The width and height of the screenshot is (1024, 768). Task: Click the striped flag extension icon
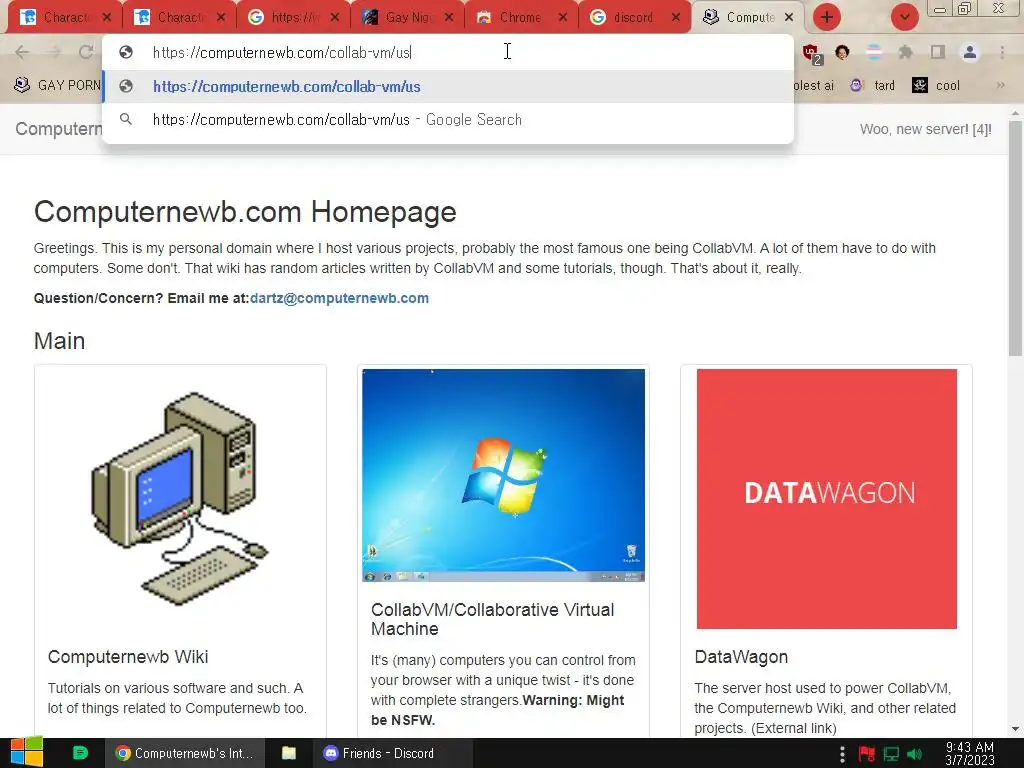coord(874,52)
